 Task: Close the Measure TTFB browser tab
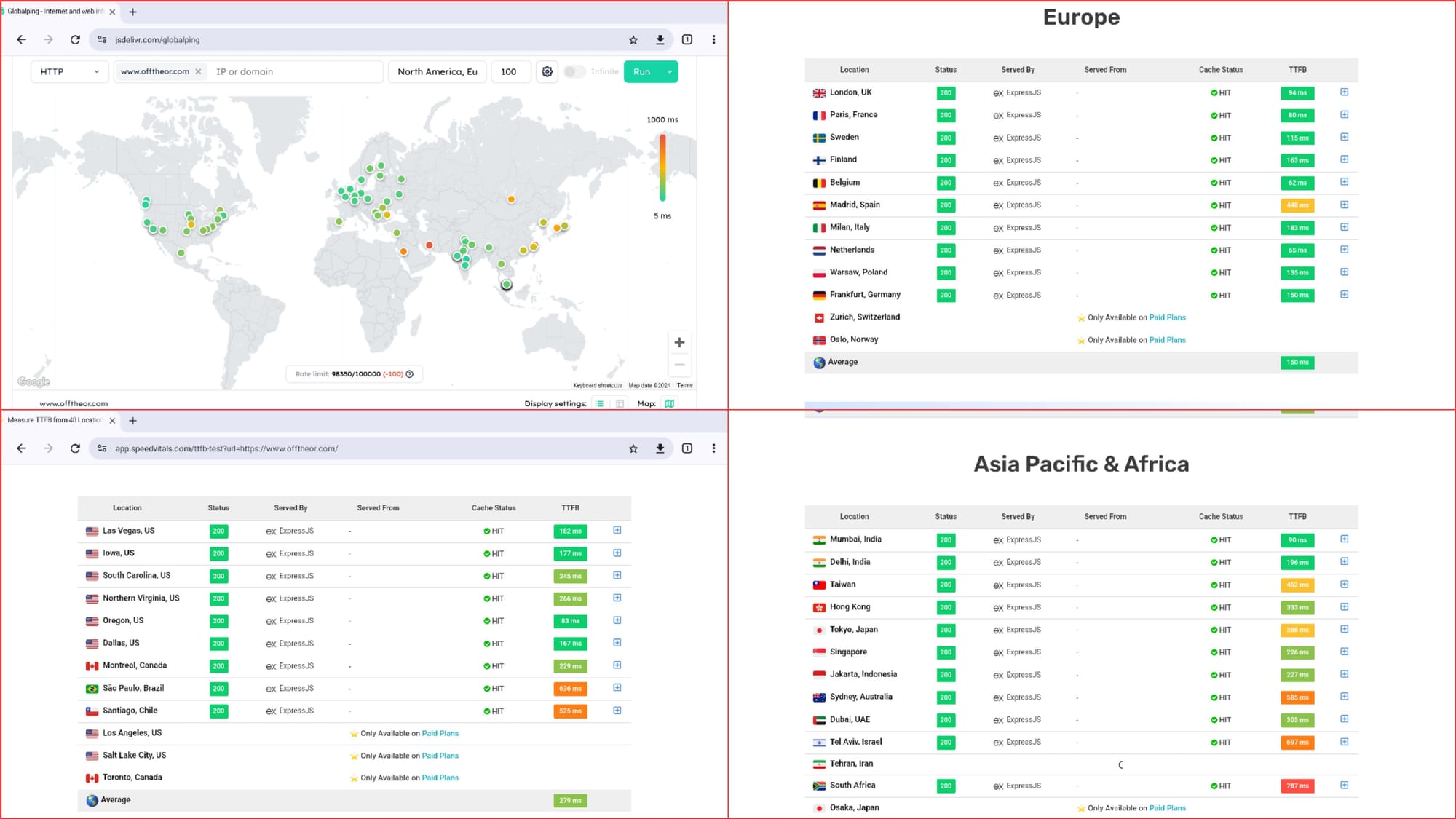112,421
